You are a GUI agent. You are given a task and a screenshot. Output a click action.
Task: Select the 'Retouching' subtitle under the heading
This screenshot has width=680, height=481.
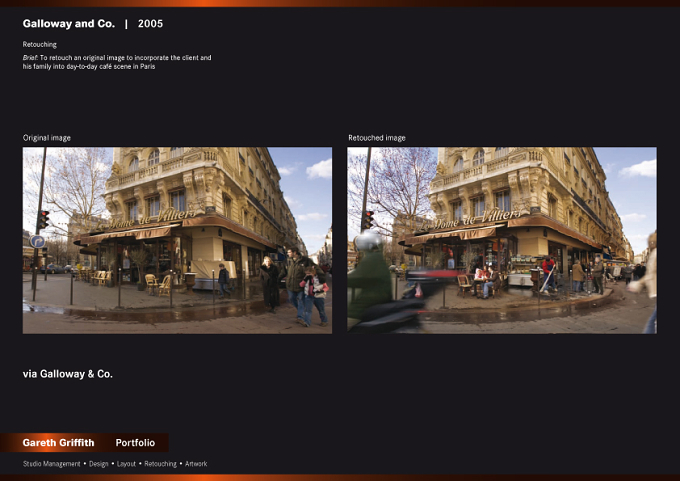[39, 44]
